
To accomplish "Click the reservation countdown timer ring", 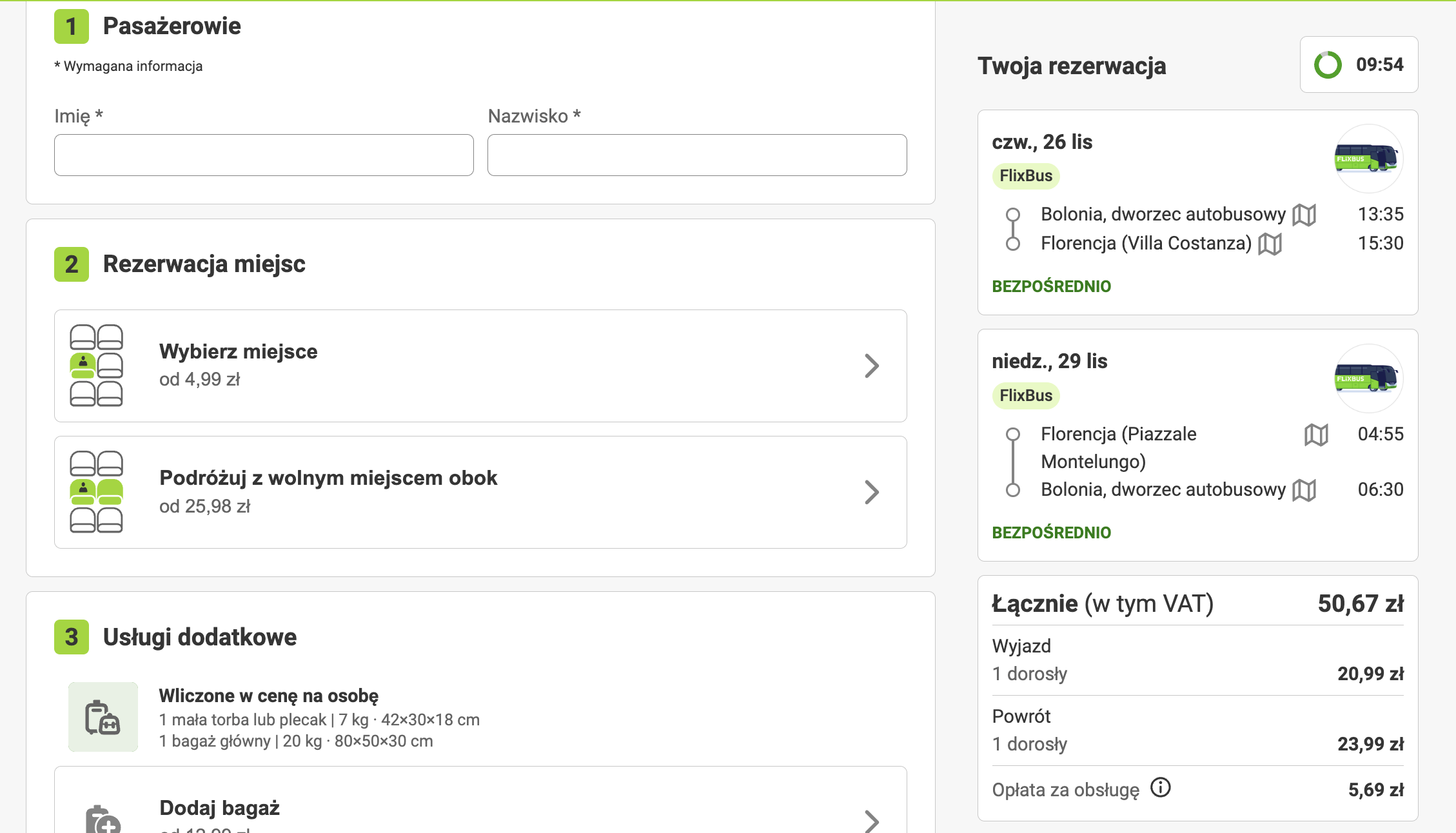I will pyautogui.click(x=1328, y=64).
